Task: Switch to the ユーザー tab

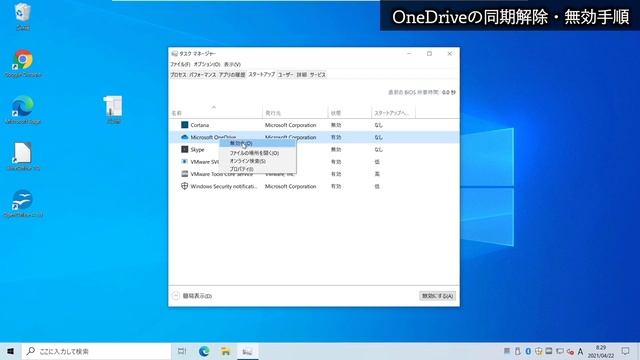Action: tap(285, 75)
